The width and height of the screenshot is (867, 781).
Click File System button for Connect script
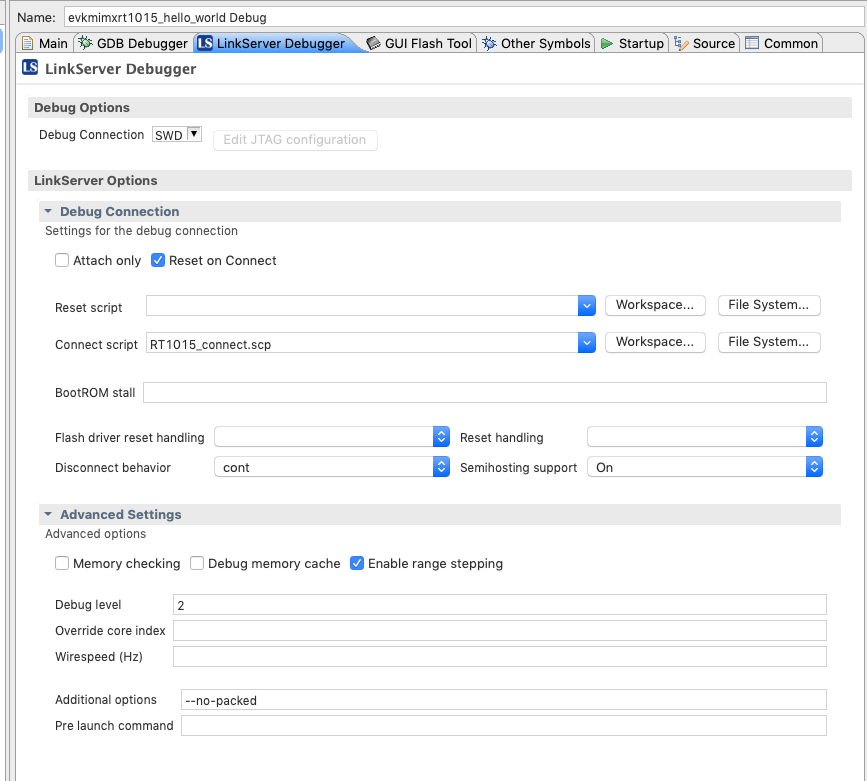(x=768, y=342)
